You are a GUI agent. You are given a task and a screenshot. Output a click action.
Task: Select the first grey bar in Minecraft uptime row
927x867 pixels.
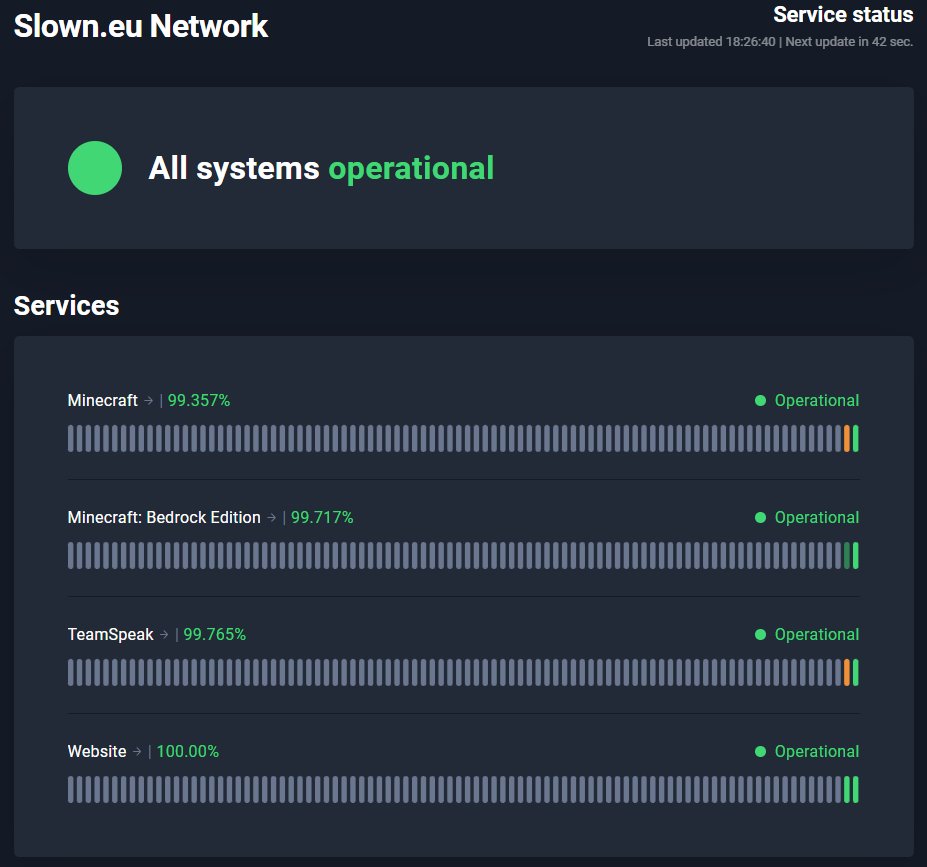point(71,439)
